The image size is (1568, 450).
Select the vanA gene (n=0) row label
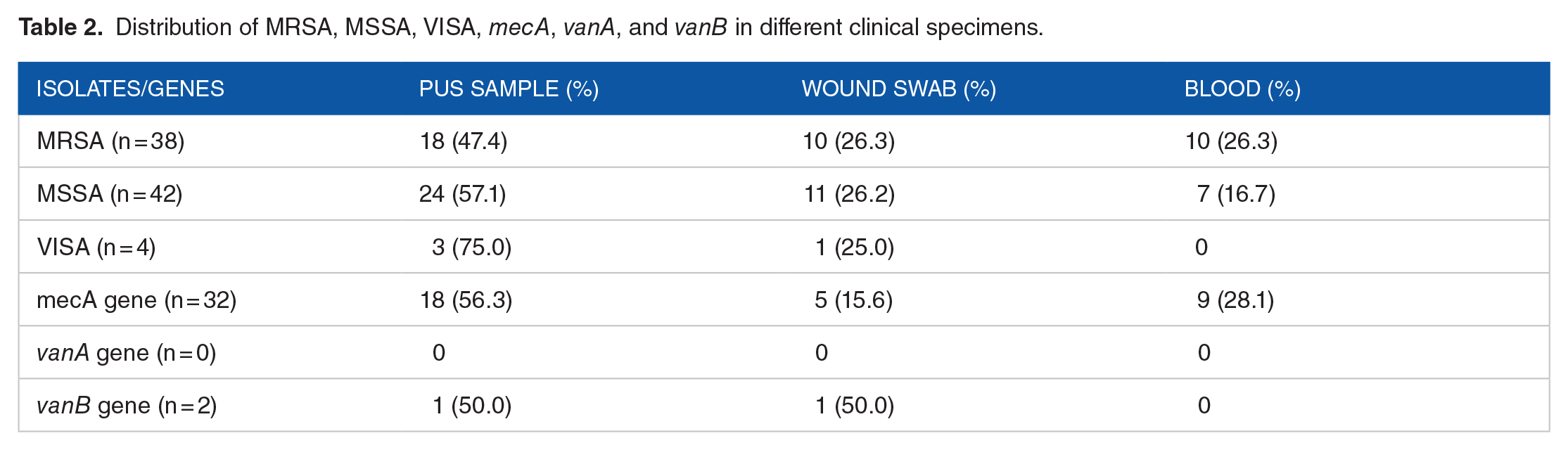(x=127, y=353)
